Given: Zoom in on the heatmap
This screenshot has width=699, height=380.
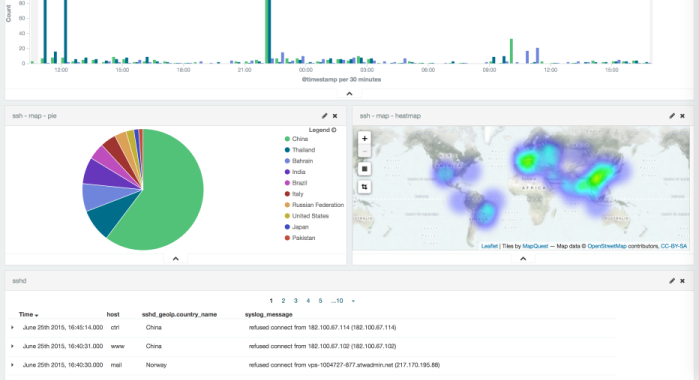Looking at the screenshot, I should pyautogui.click(x=364, y=139).
